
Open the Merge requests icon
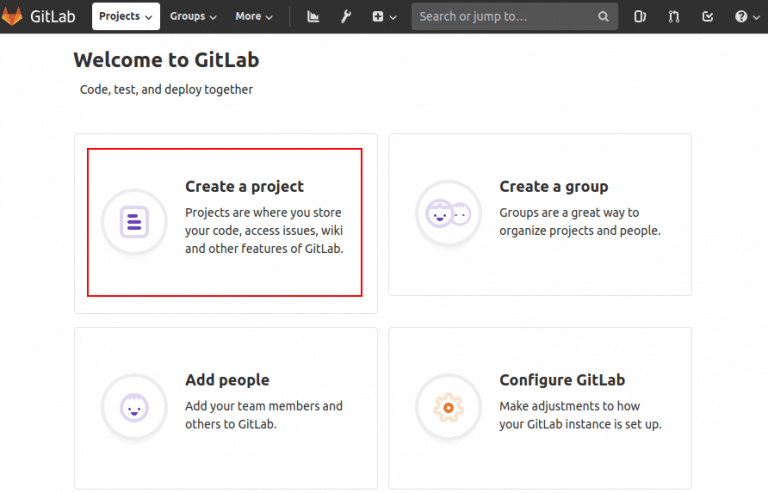coord(674,17)
